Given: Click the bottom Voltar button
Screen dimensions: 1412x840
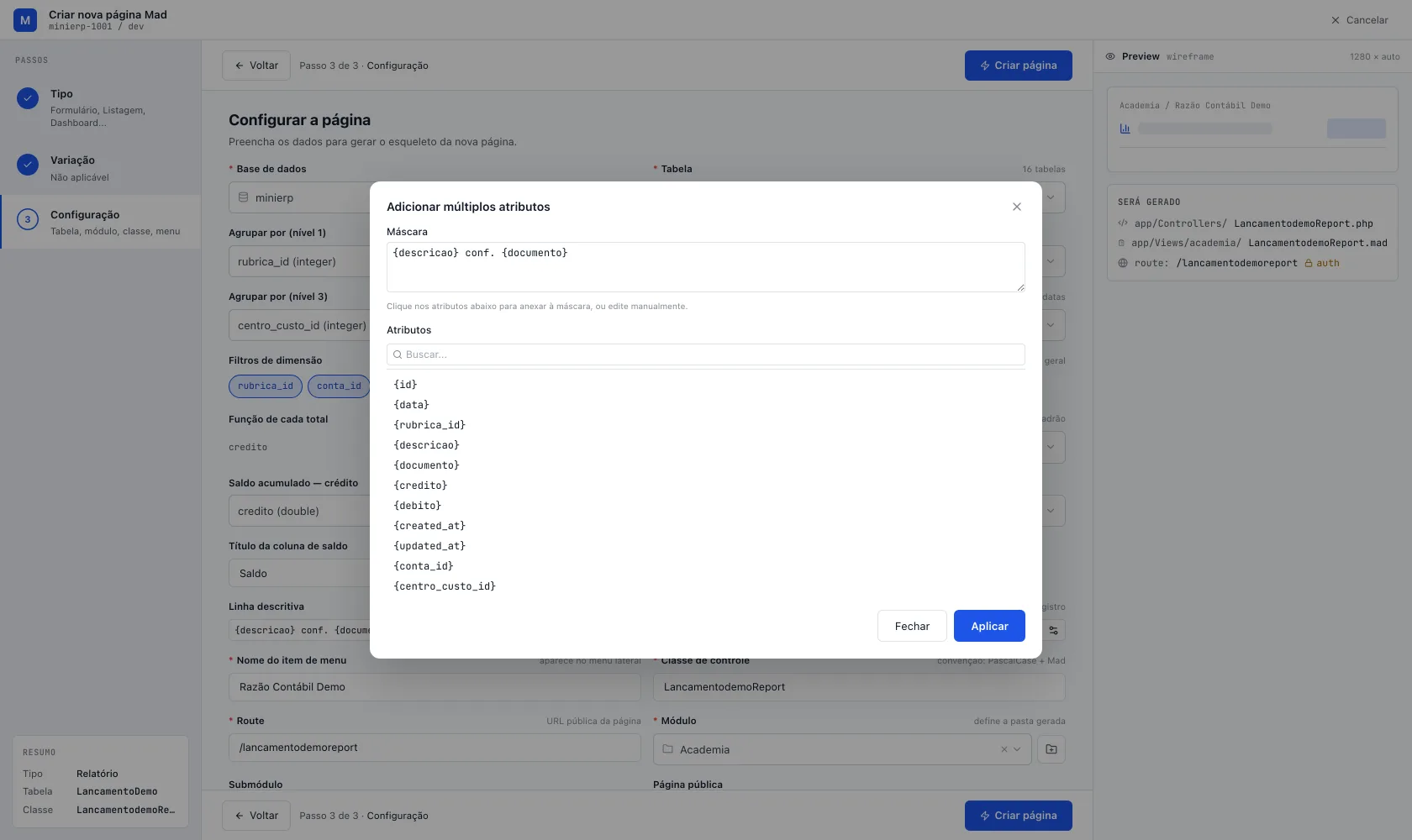Looking at the screenshot, I should pos(256,816).
